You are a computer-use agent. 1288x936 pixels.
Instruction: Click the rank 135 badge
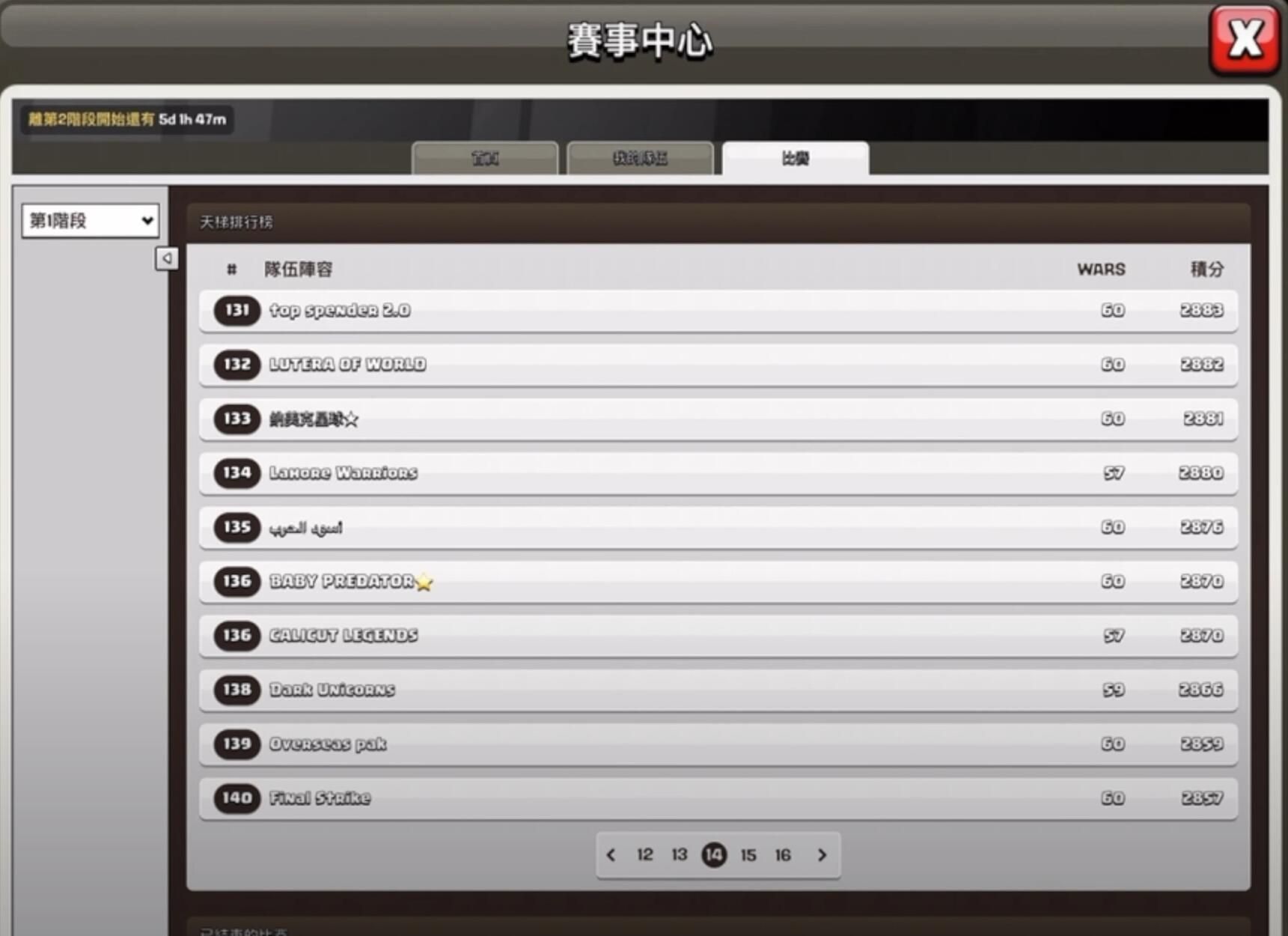tap(236, 527)
